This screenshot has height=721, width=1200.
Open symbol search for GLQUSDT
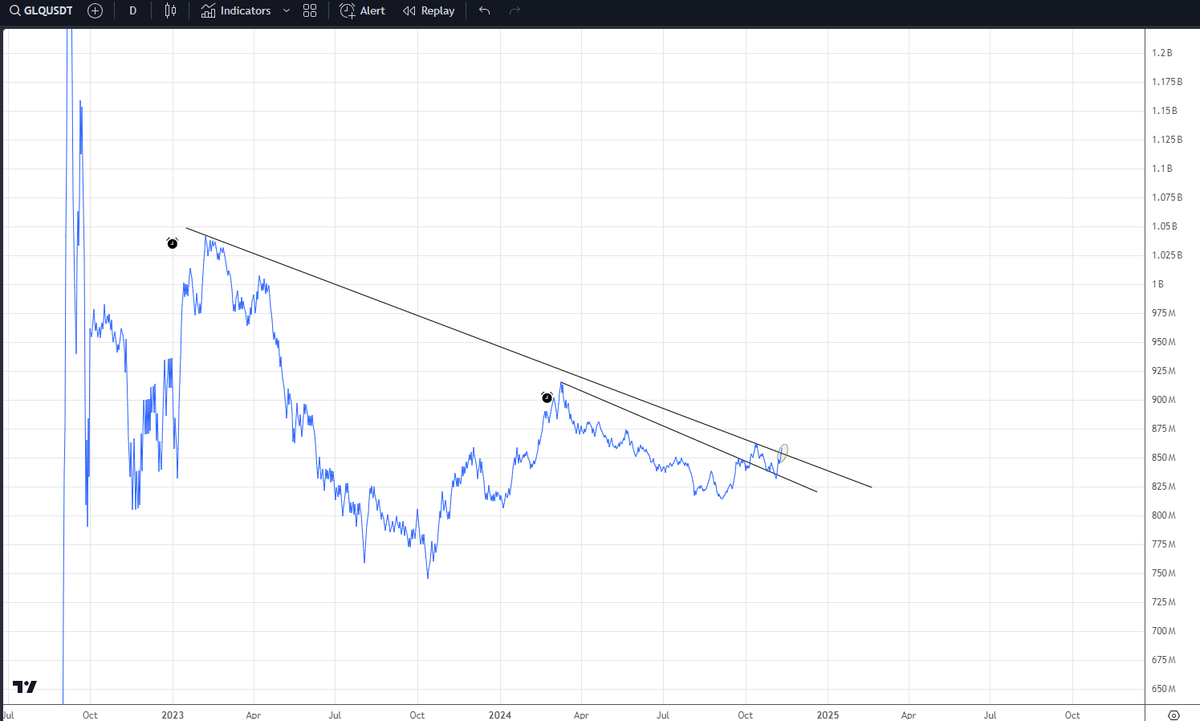click(x=40, y=11)
